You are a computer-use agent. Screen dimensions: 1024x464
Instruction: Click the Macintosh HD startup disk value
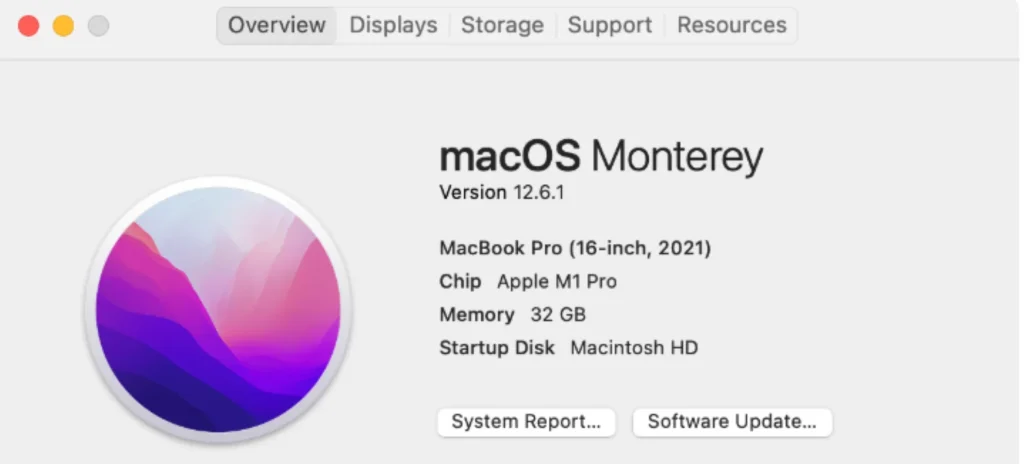tap(634, 348)
